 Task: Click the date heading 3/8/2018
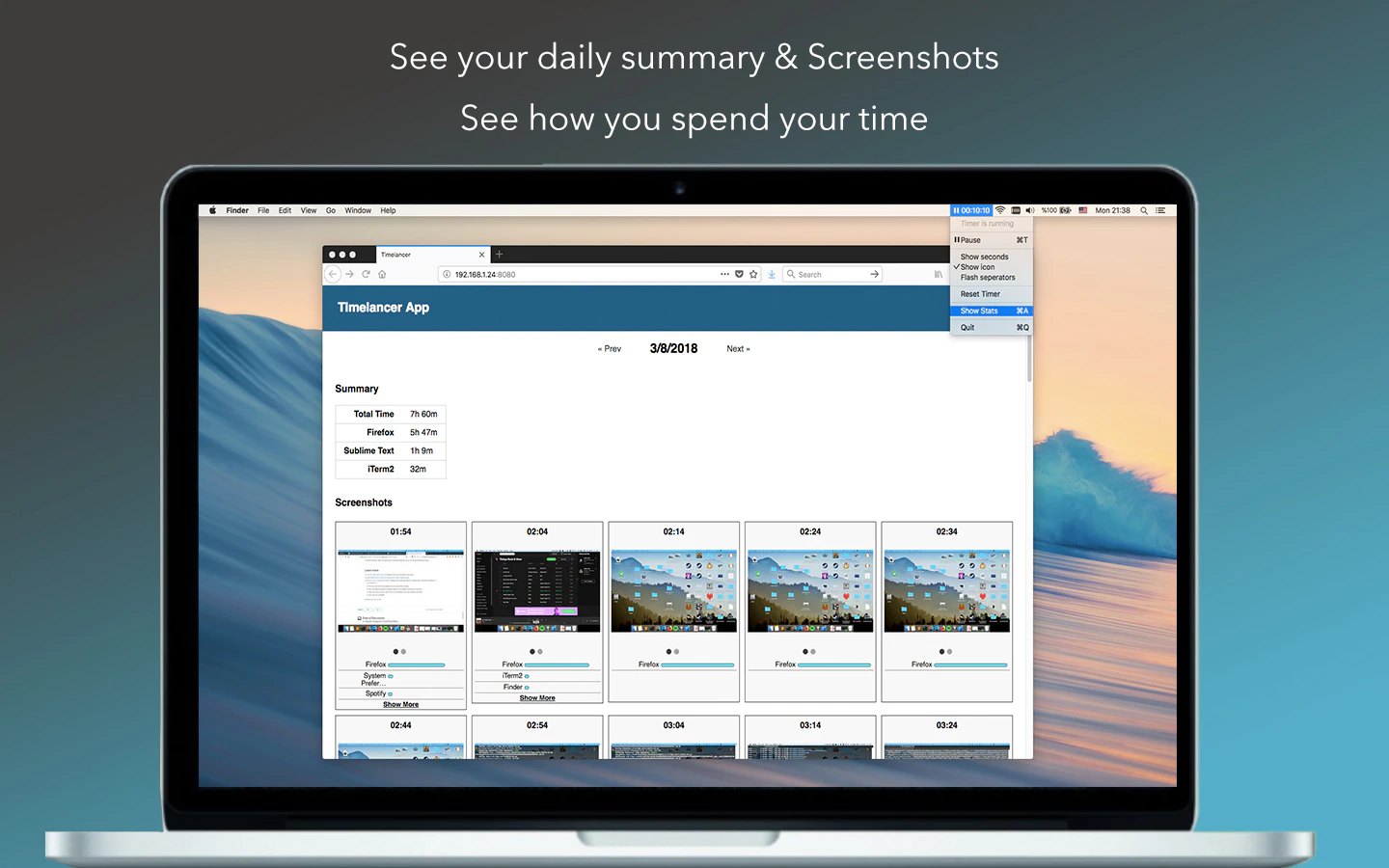673,348
